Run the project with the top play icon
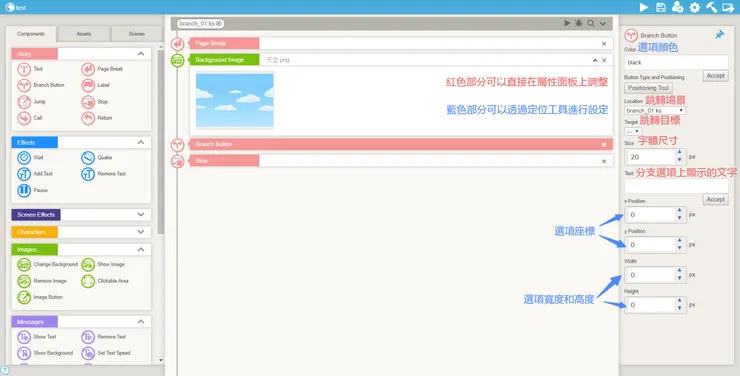 (x=644, y=7)
